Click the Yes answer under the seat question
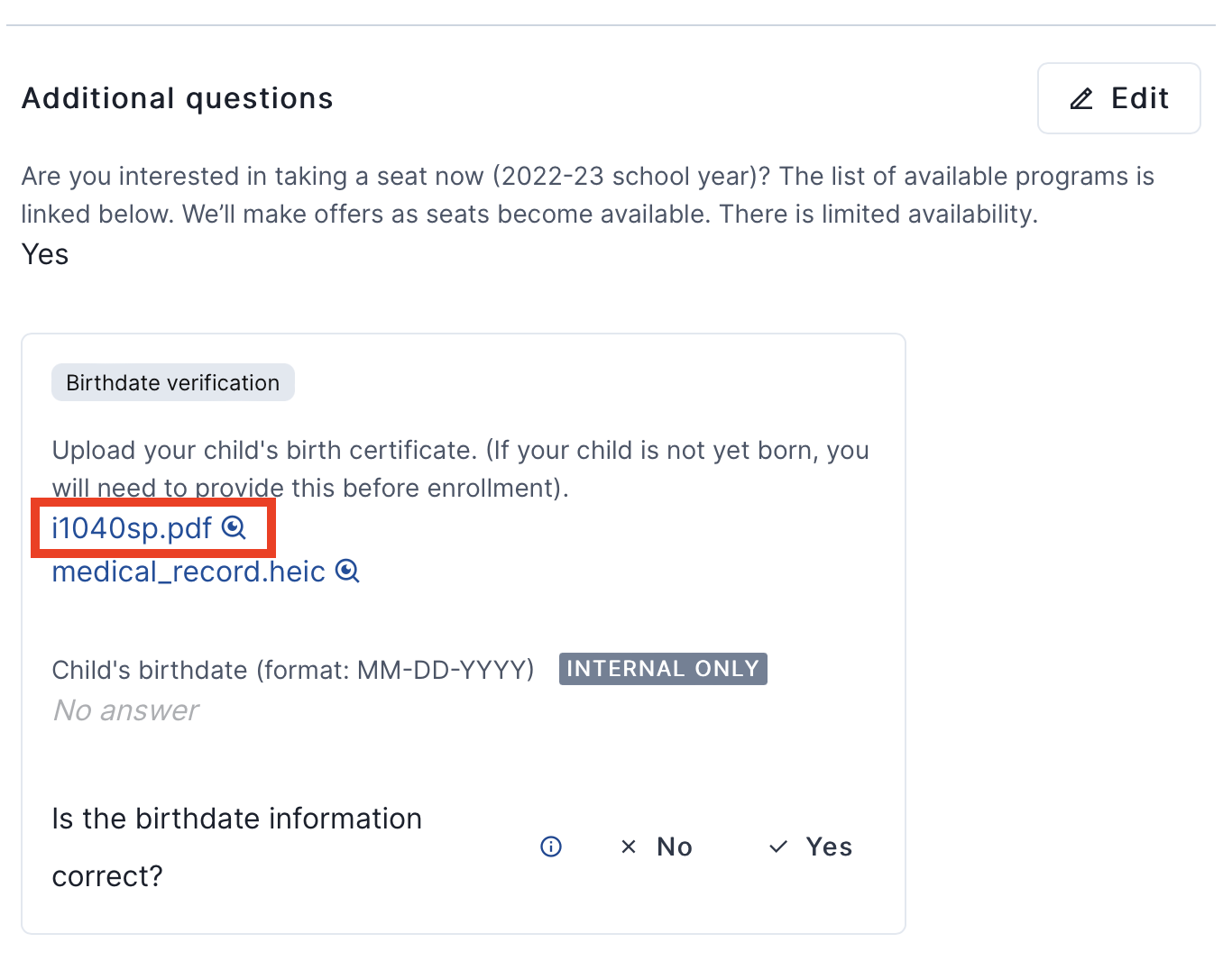The width and height of the screenshot is (1232, 961). coord(45,254)
